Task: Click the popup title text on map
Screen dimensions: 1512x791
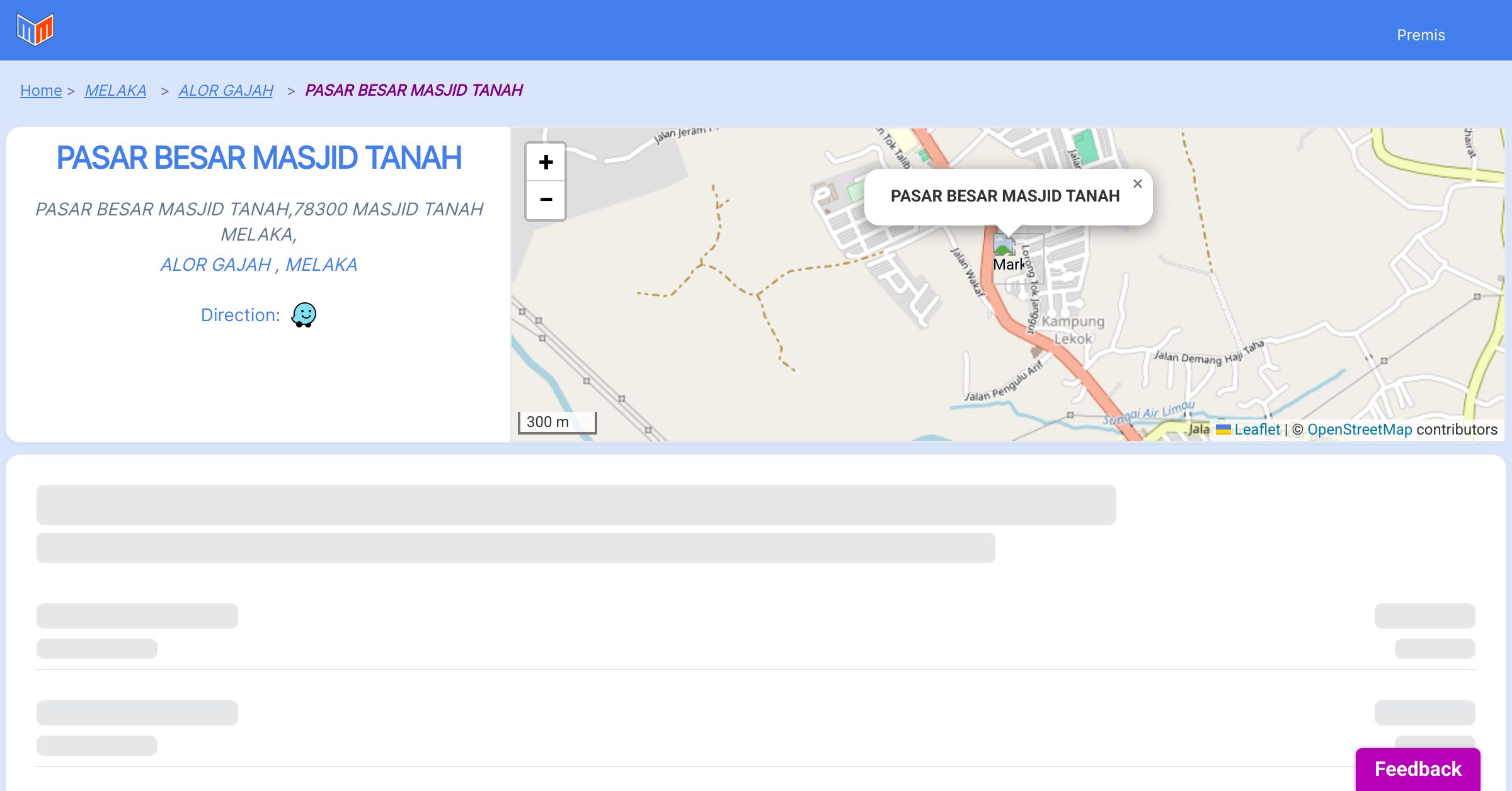Action: 1005,196
